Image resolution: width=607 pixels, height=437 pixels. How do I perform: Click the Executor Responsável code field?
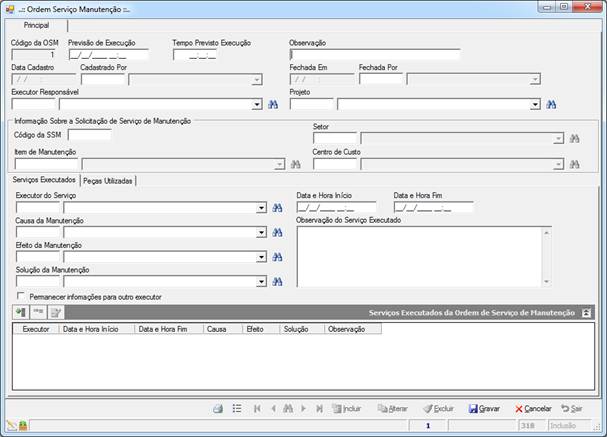(x=34, y=104)
